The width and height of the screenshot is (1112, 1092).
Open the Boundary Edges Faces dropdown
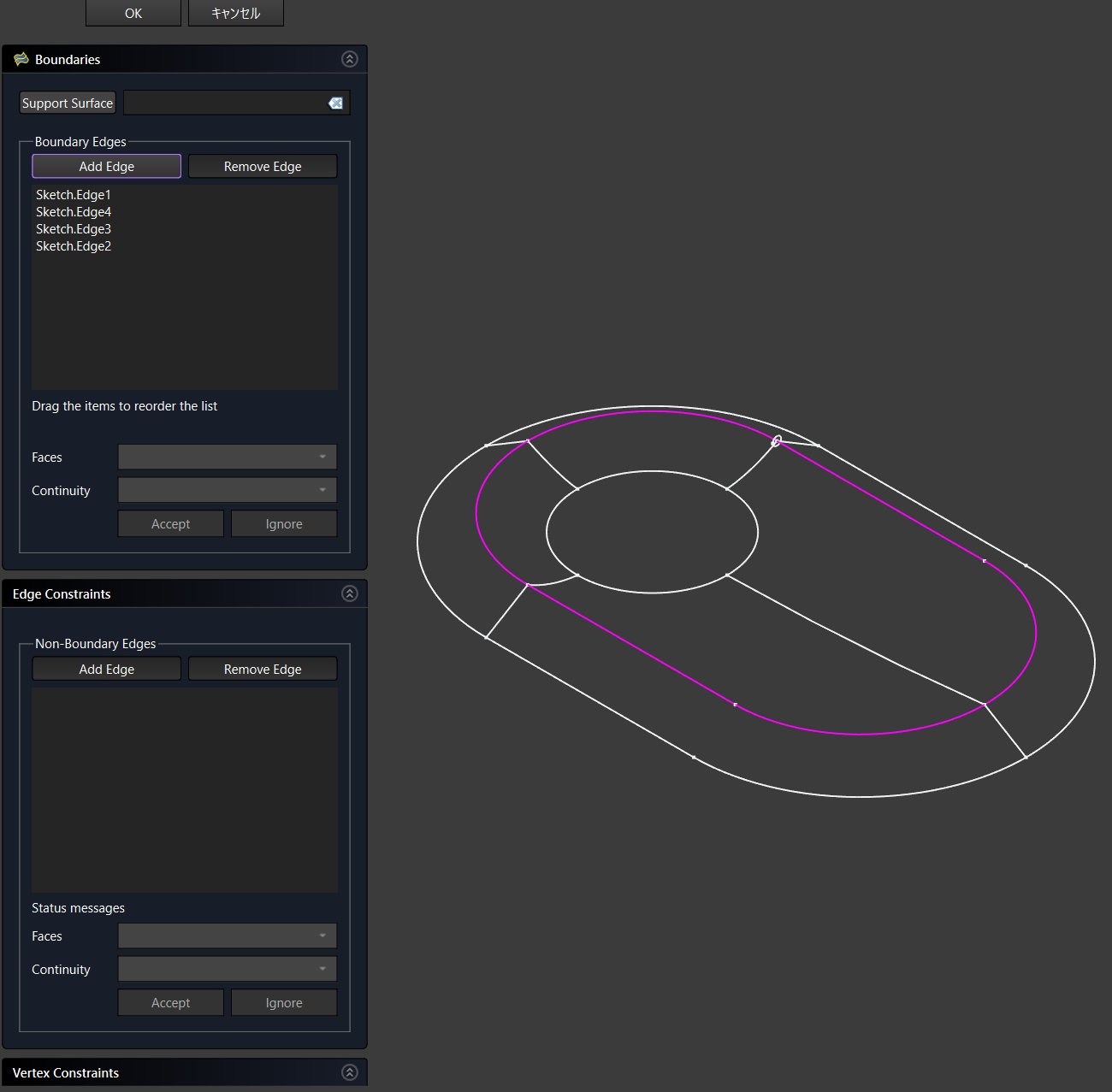pyautogui.click(x=227, y=457)
